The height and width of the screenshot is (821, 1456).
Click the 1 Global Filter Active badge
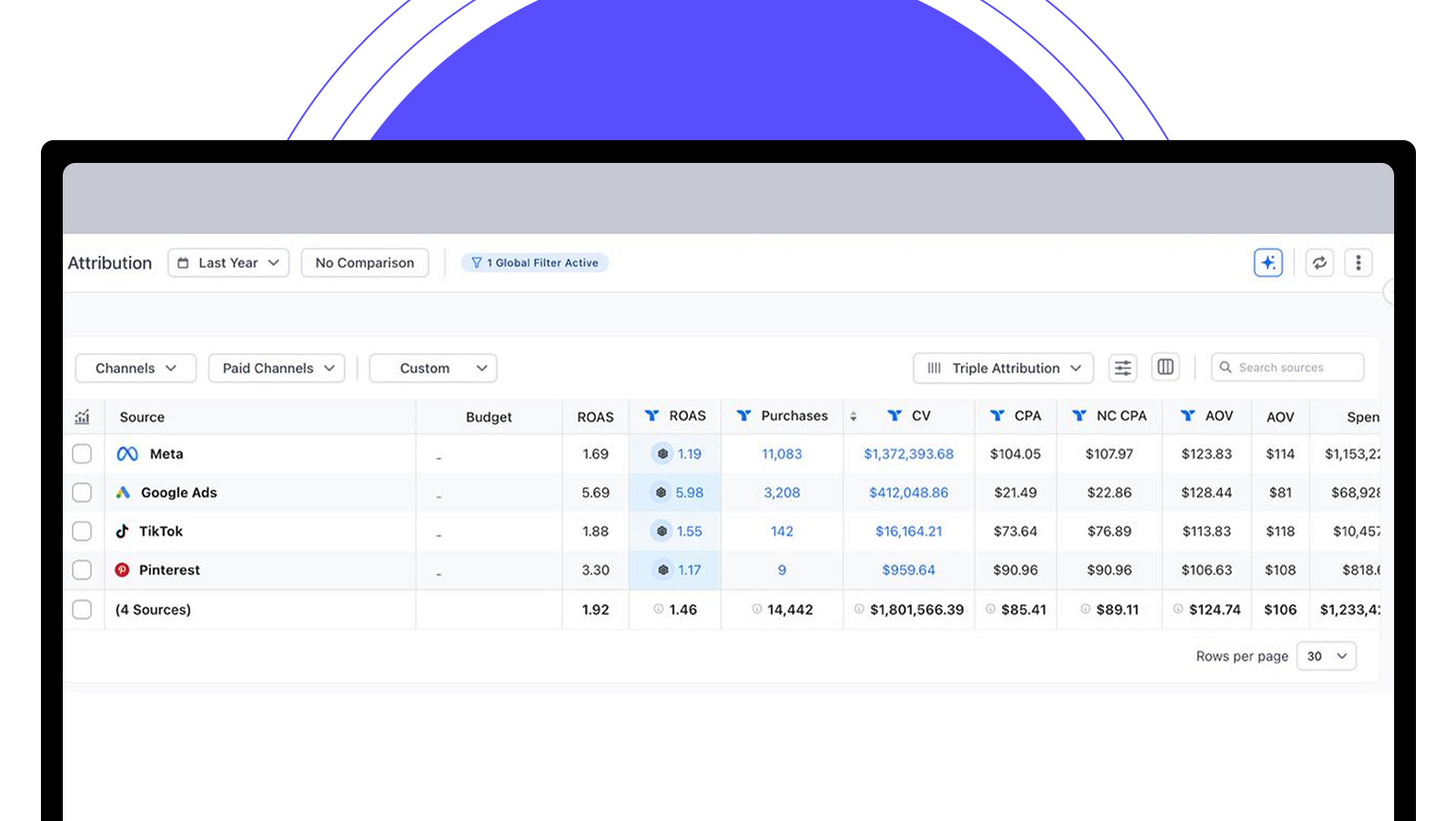(x=535, y=263)
